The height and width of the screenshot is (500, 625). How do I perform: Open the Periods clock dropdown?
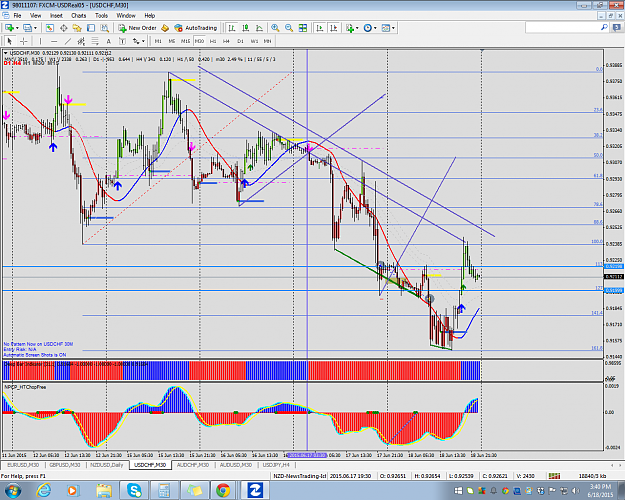pyautogui.click(x=370, y=28)
